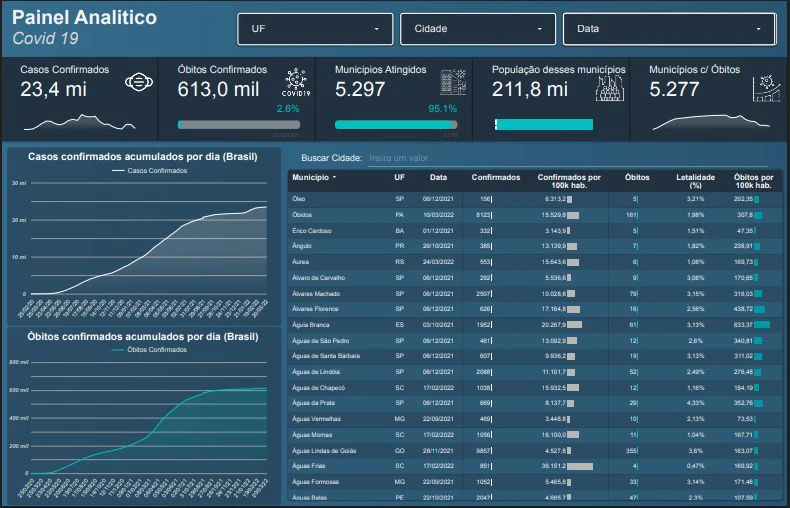Image resolution: width=790 pixels, height=508 pixels.
Task: Select the Óleo municipality row
Action: 535,199
